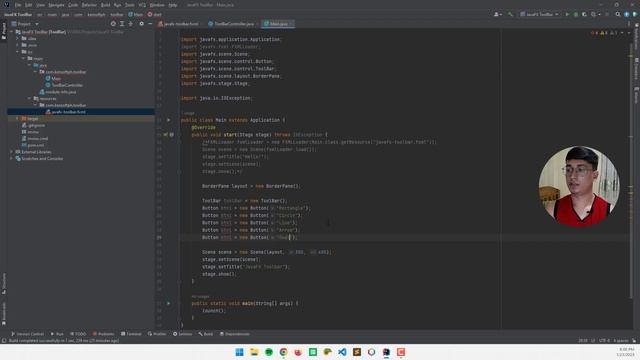640x360 pixels.
Task: Collapse all items in Project panel
Action: pyautogui.click(x=131, y=24)
